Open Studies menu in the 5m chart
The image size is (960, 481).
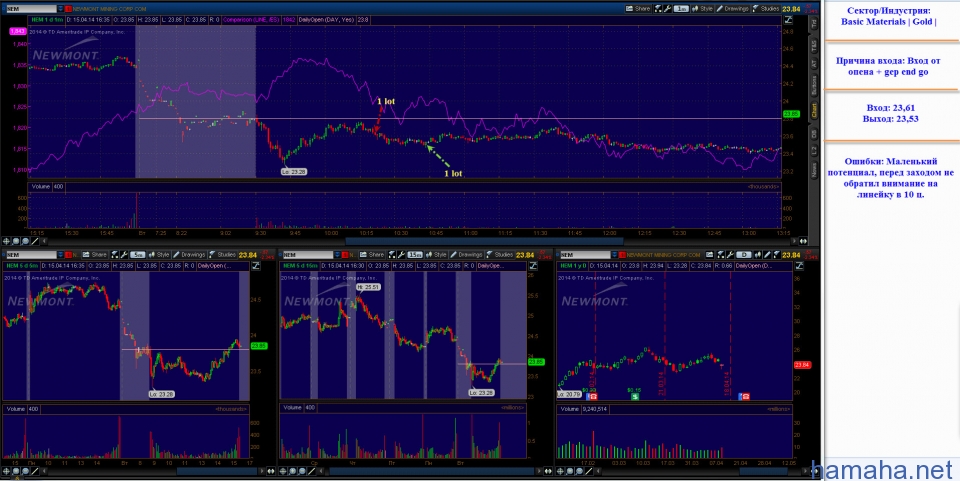(x=223, y=255)
